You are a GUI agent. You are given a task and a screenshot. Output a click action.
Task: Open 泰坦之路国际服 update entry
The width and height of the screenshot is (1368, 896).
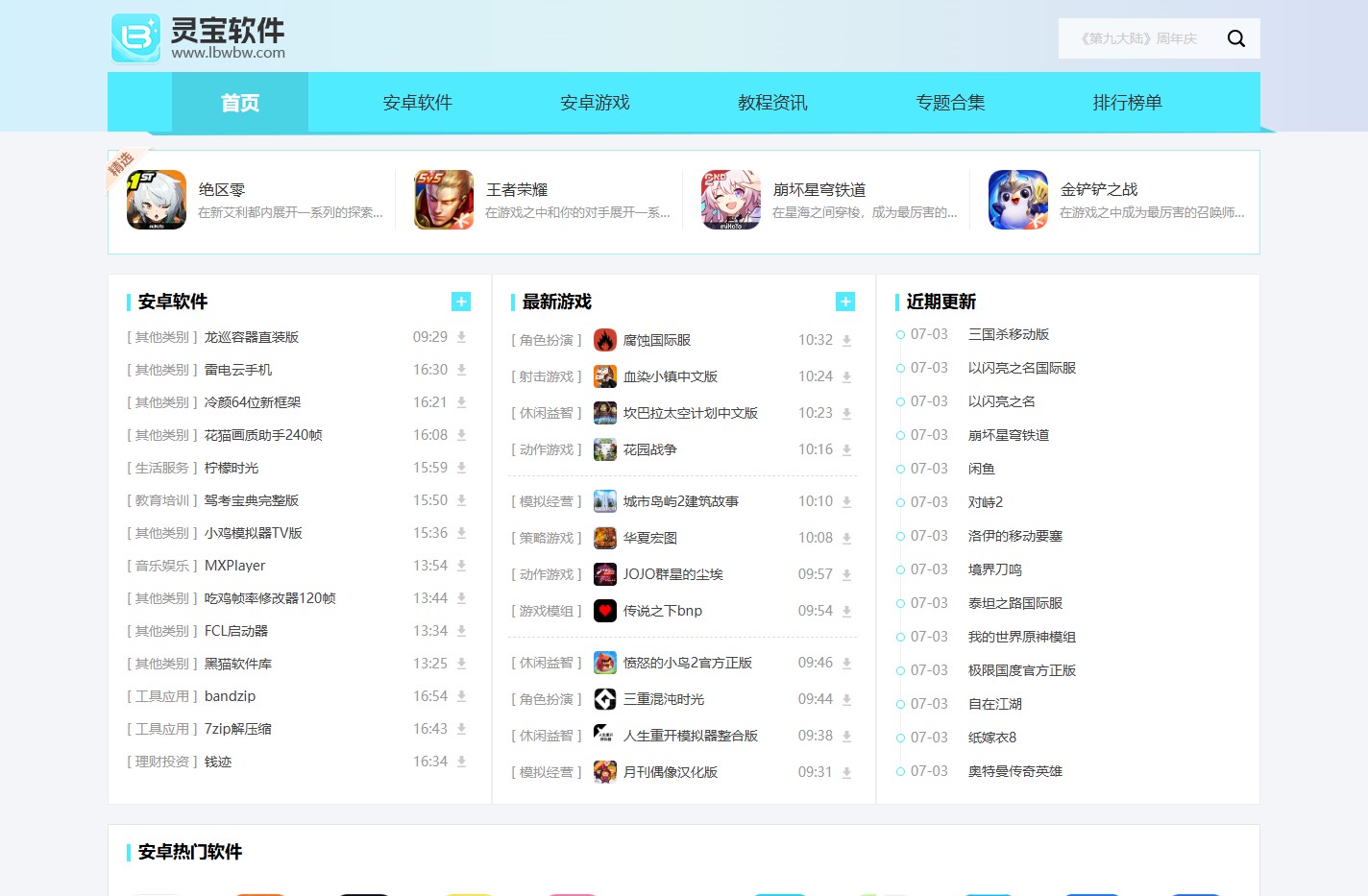click(x=1015, y=603)
